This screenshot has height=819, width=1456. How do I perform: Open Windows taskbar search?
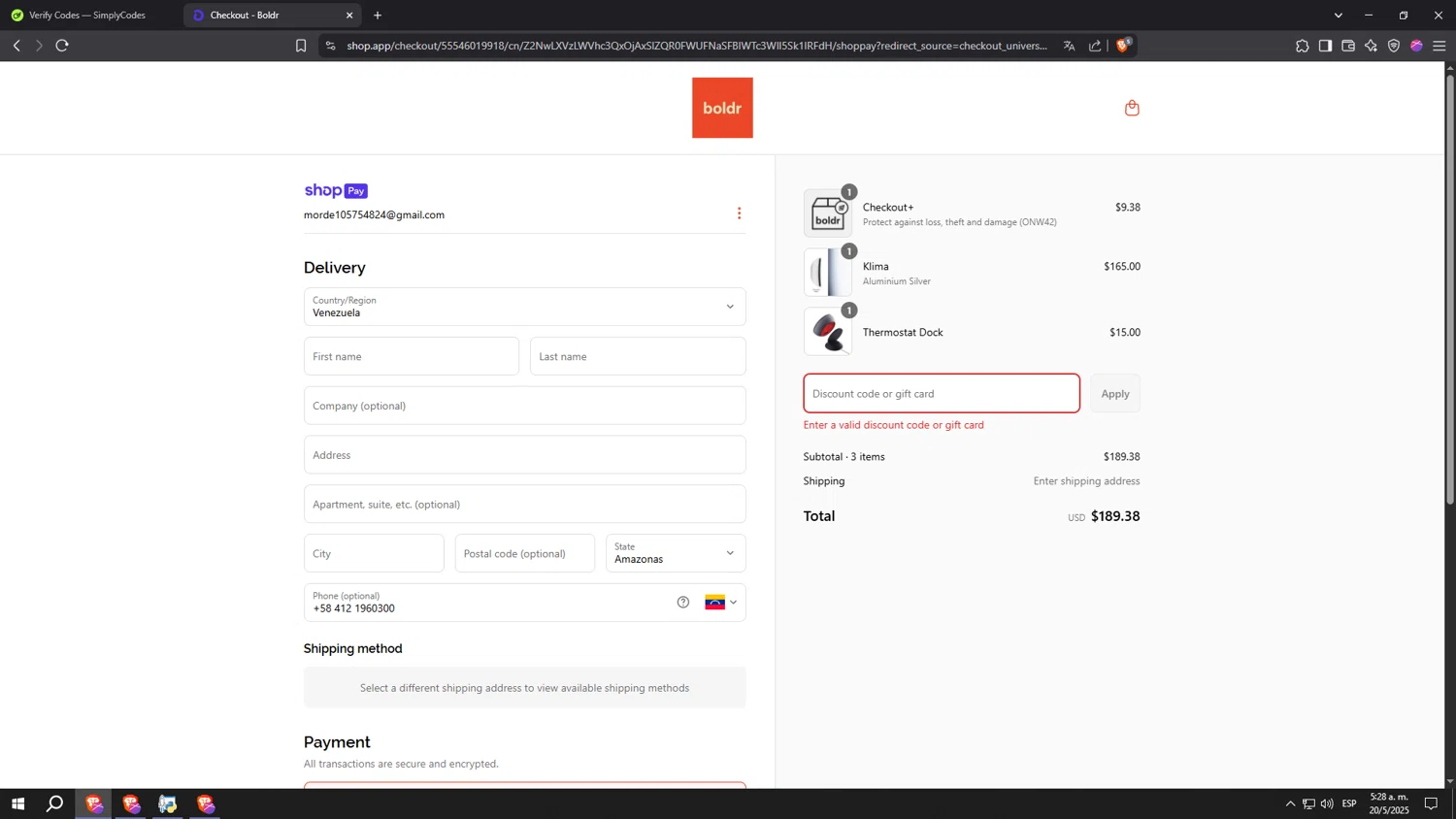(x=55, y=803)
